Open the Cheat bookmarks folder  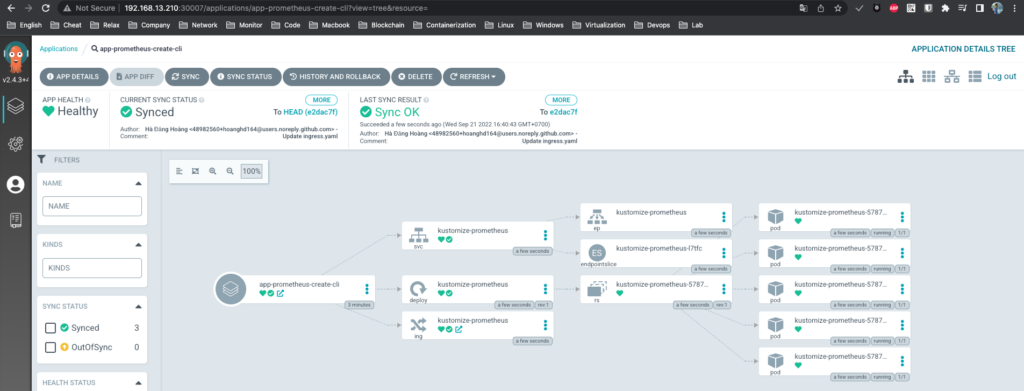click(x=66, y=25)
